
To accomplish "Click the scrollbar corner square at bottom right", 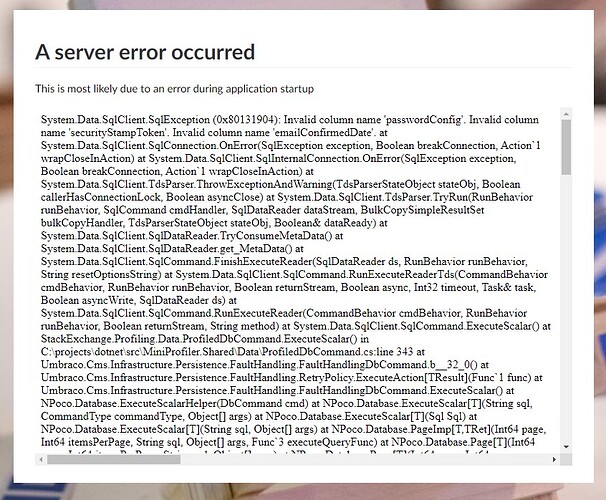I will [x=566, y=459].
